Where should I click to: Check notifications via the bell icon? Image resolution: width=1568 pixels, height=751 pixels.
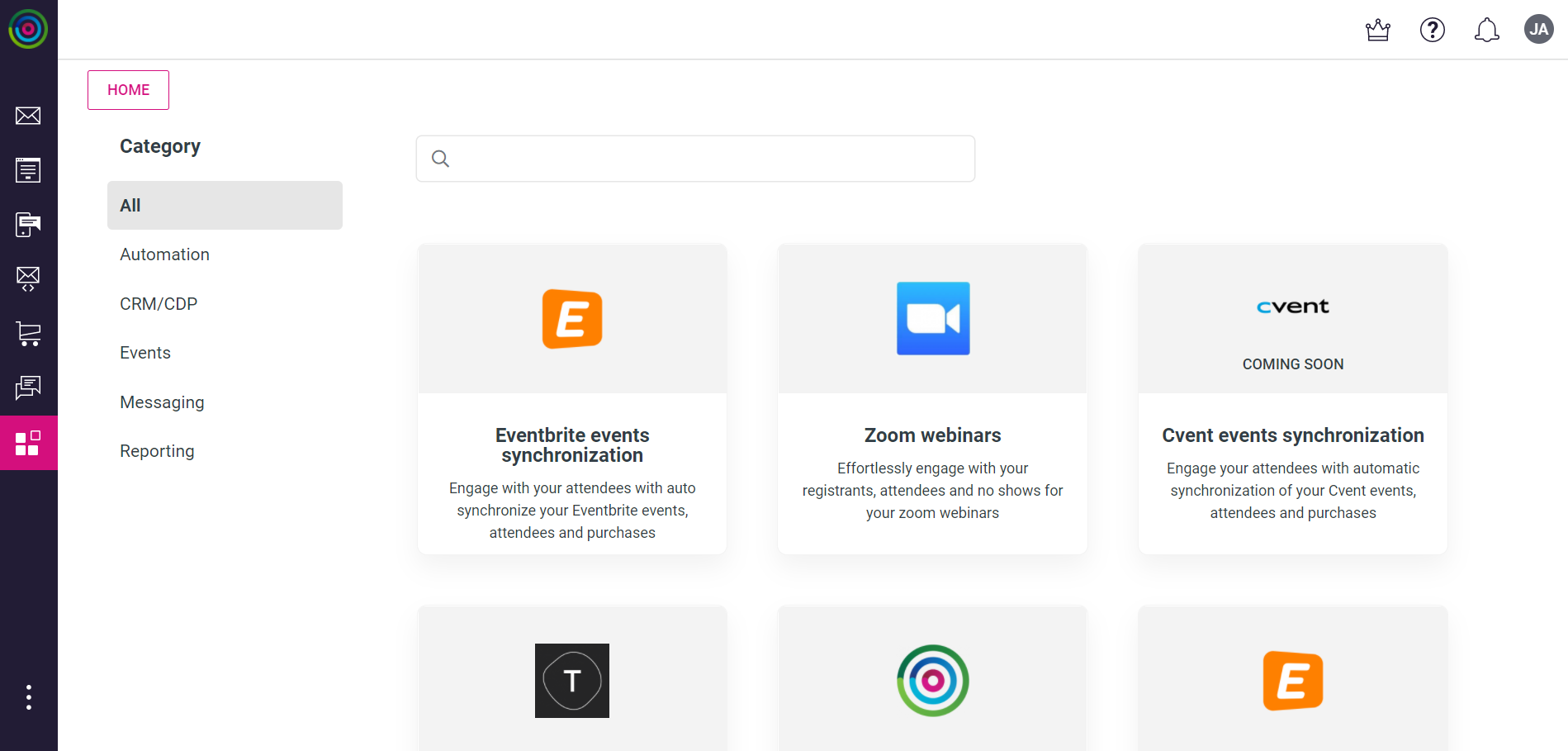coord(1486,30)
